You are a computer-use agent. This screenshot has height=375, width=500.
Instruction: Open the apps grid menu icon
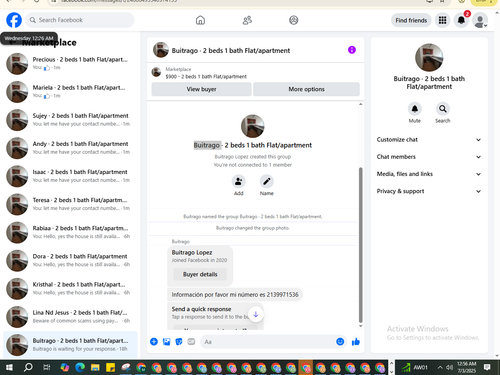point(442,20)
